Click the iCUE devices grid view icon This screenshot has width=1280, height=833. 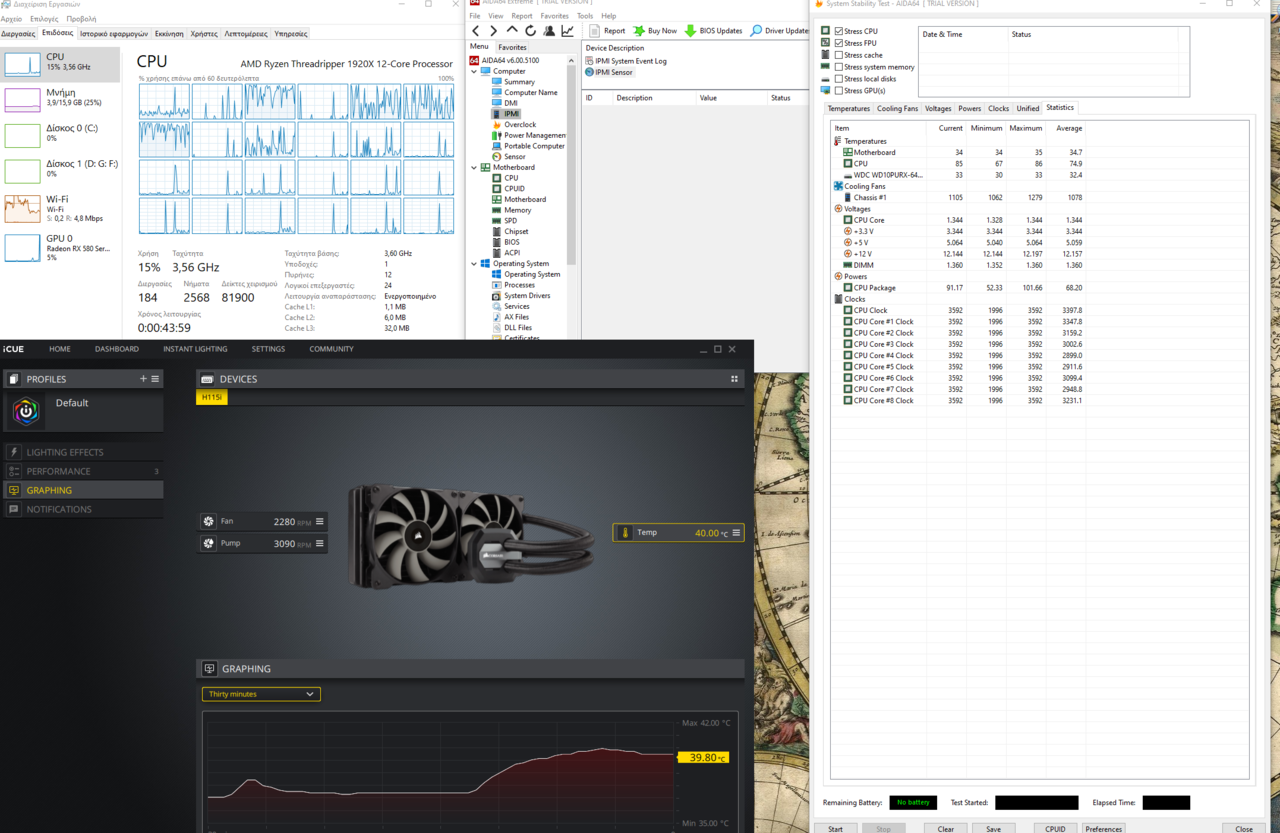tap(734, 379)
